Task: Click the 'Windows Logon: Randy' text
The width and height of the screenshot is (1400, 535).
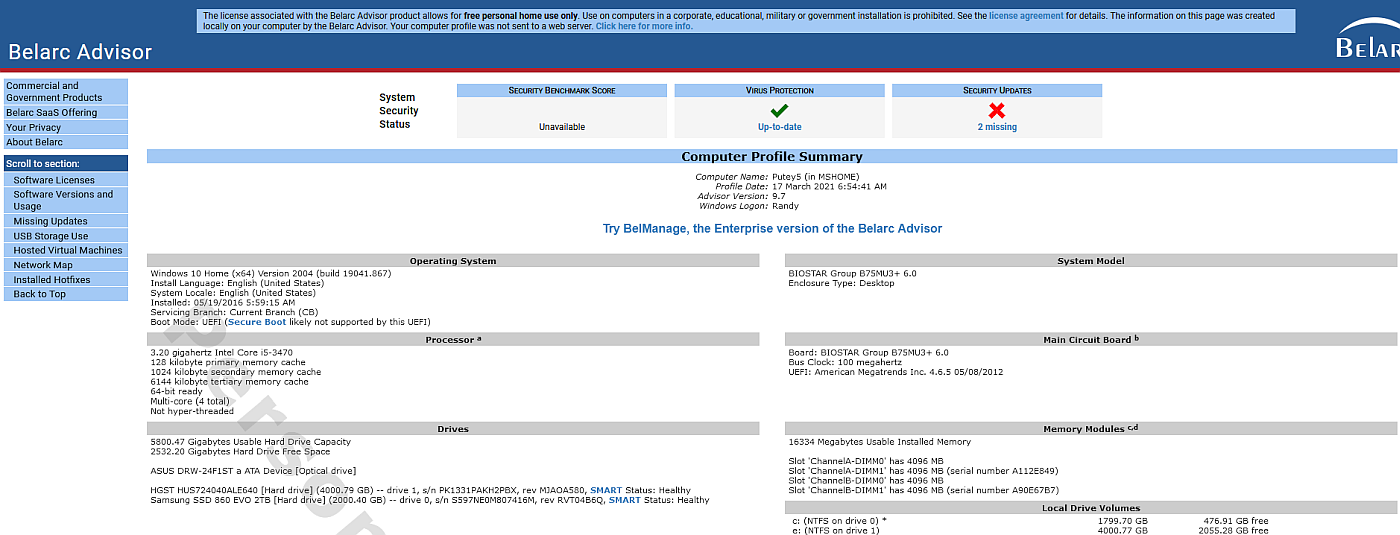Action: point(749,205)
